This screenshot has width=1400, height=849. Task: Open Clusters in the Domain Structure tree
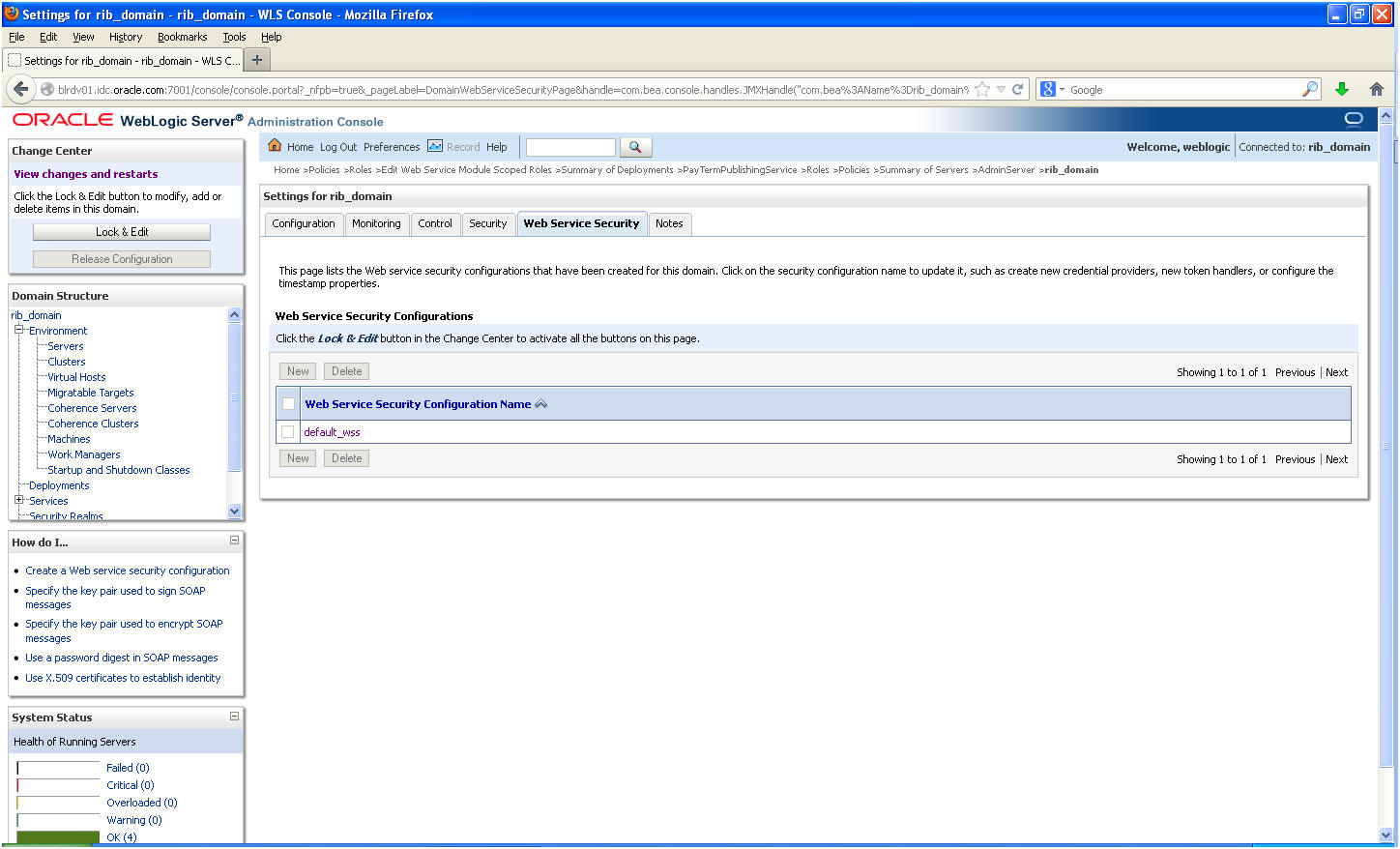click(67, 362)
